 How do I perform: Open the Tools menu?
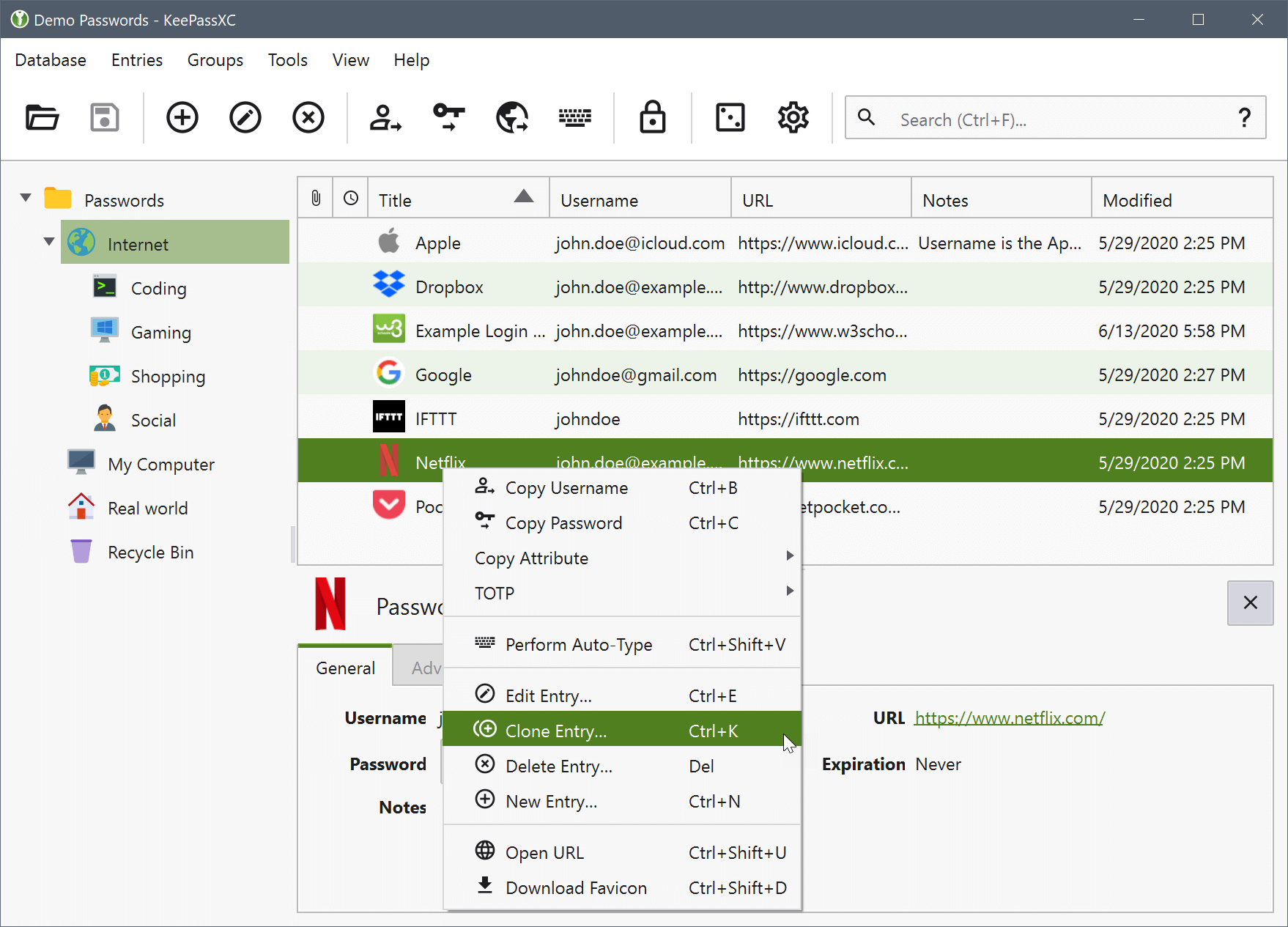pyautogui.click(x=287, y=60)
